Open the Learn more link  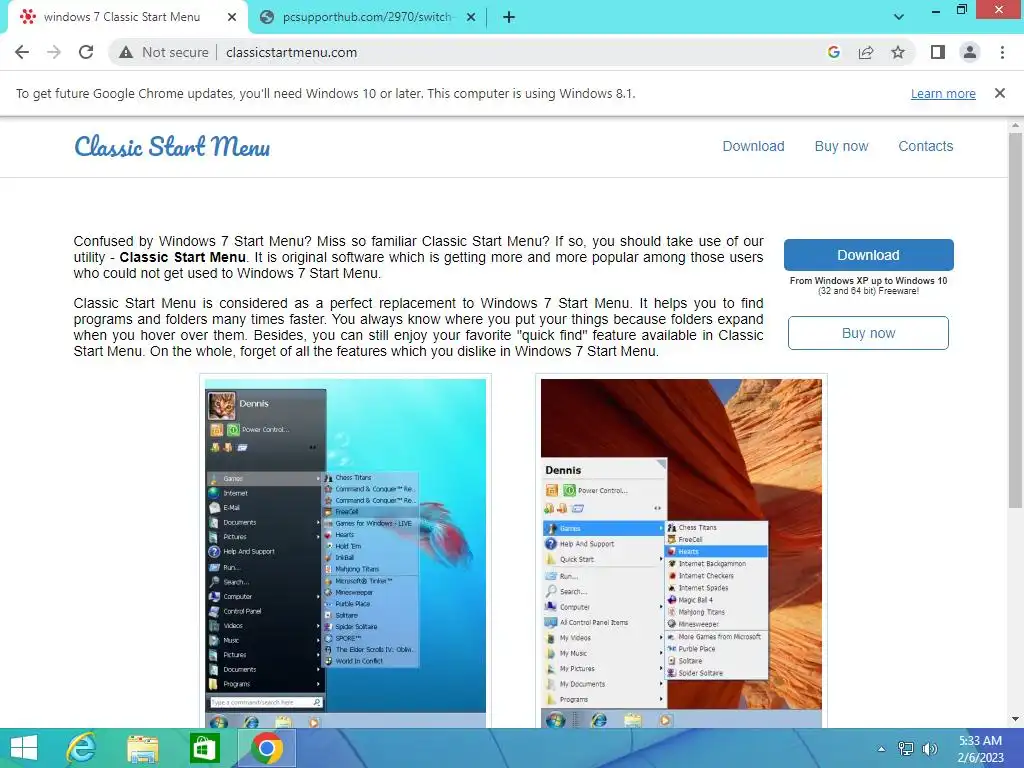pos(943,93)
